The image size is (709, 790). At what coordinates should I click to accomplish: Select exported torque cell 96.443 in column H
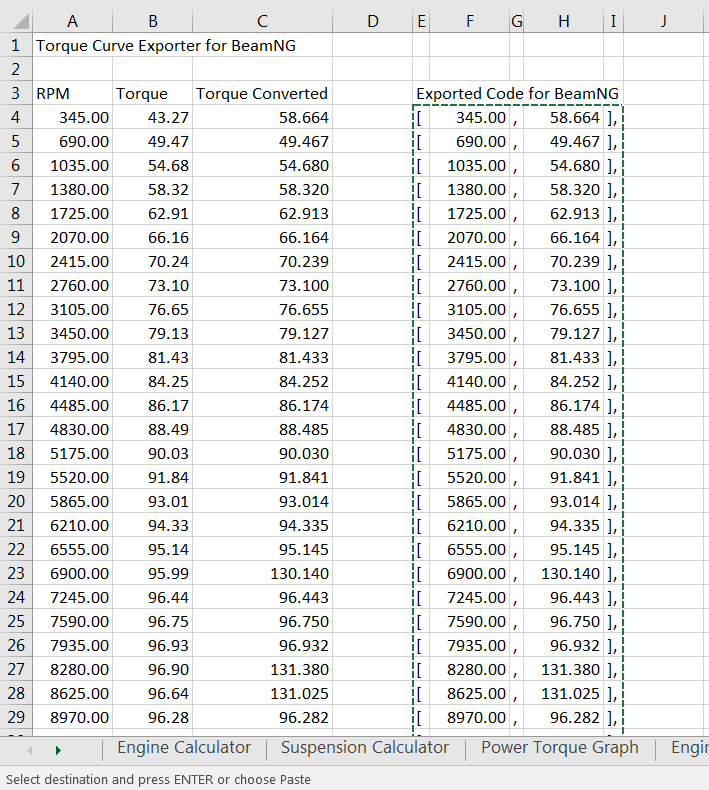point(563,597)
